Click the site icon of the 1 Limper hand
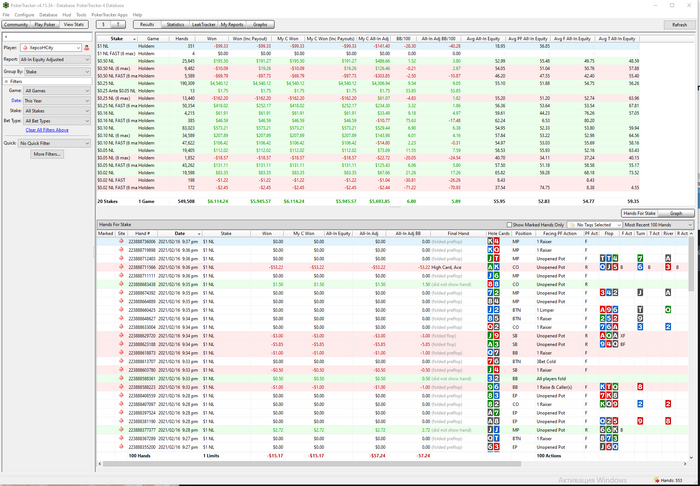 pos(121,310)
